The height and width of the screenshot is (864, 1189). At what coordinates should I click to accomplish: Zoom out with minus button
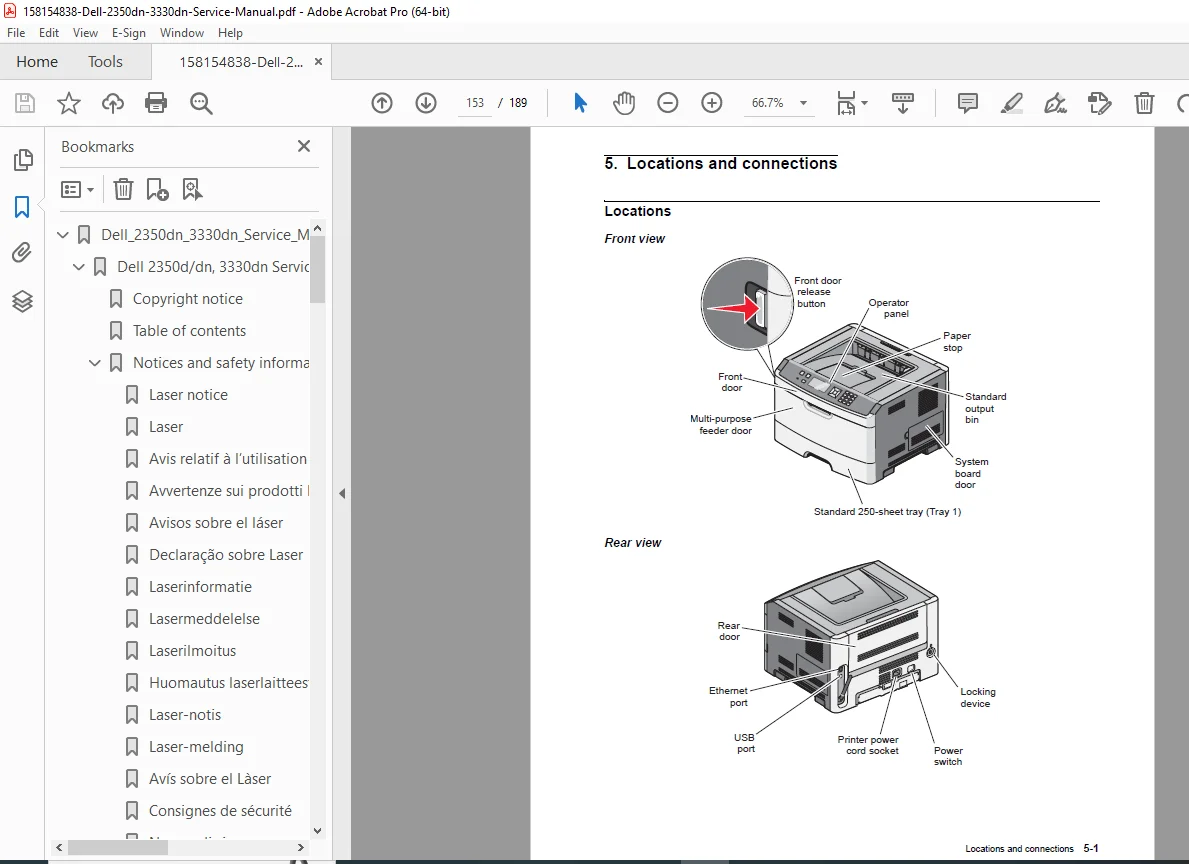(x=667, y=102)
